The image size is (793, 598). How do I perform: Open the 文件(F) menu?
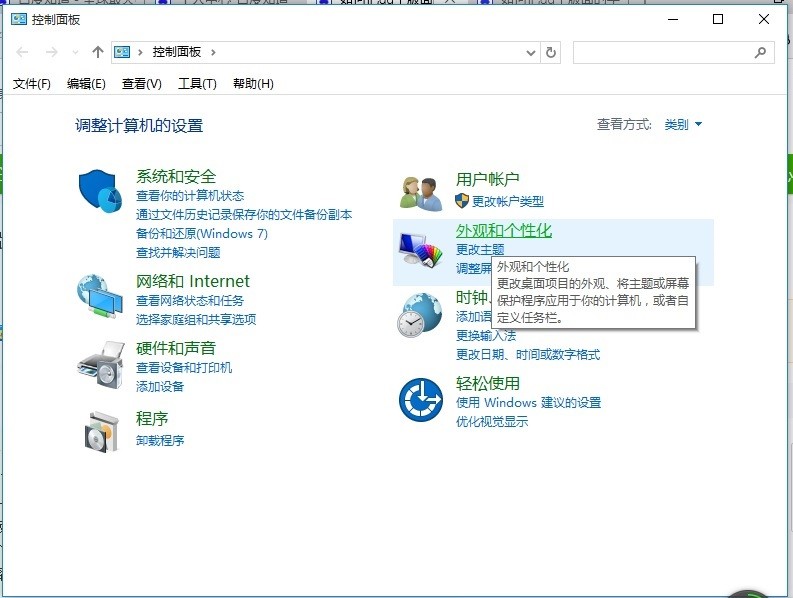32,84
